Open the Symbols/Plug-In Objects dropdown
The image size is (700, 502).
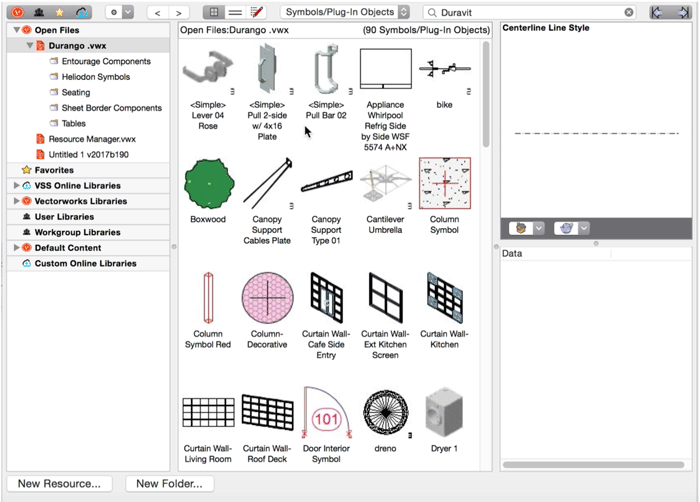pos(345,12)
